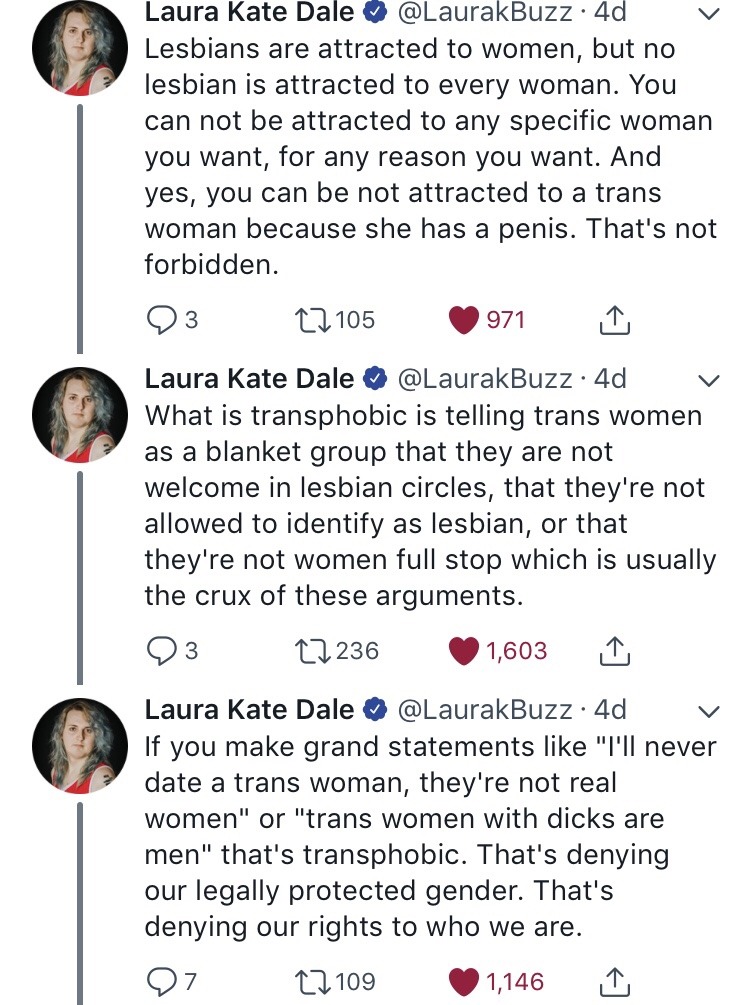Open the 4d timestamp on the third tweet

click(610, 710)
